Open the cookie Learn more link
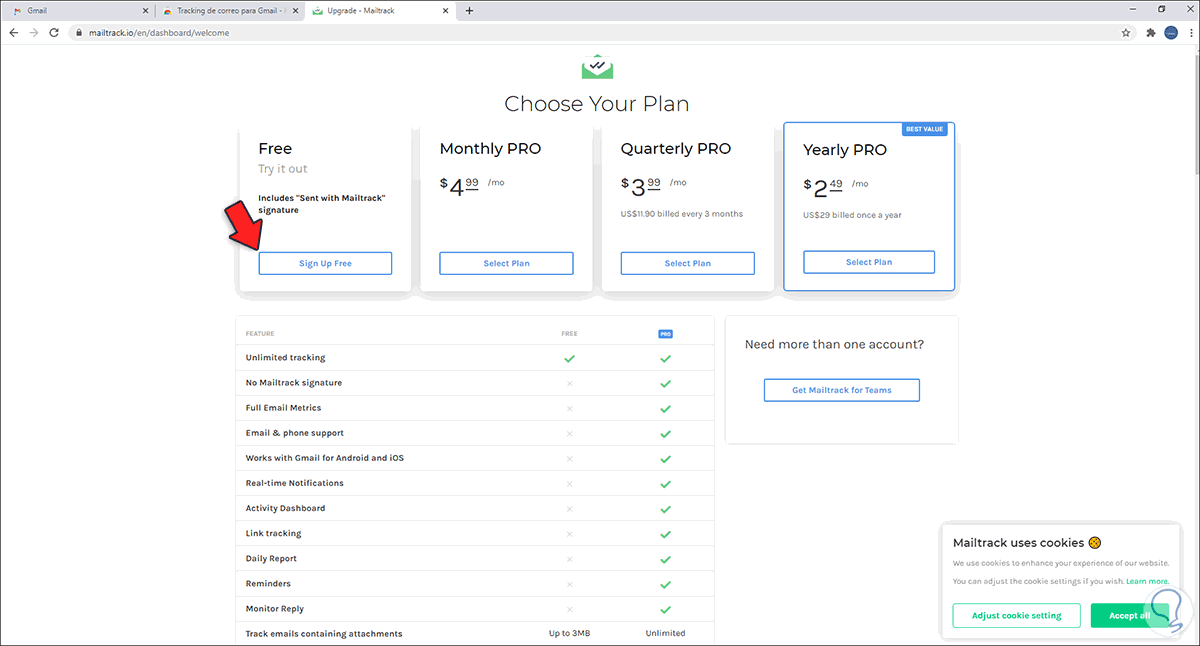1200x646 pixels. click(1147, 581)
